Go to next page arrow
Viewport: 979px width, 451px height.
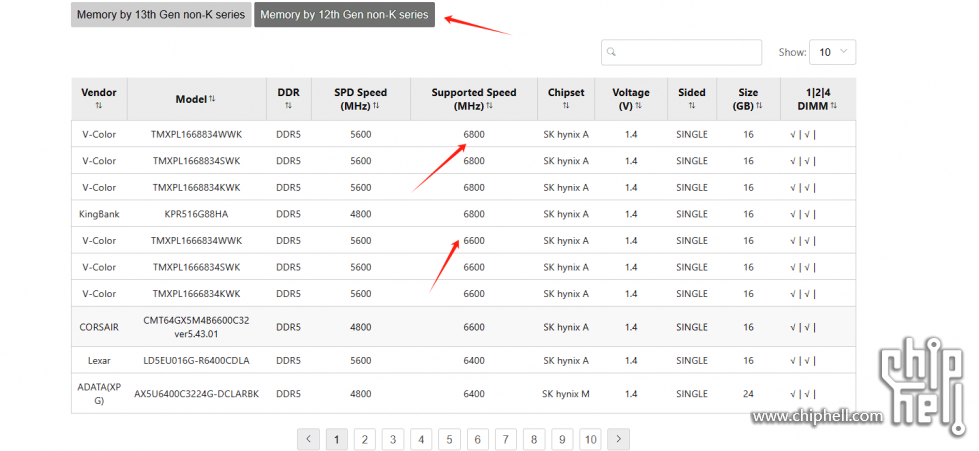[619, 440]
